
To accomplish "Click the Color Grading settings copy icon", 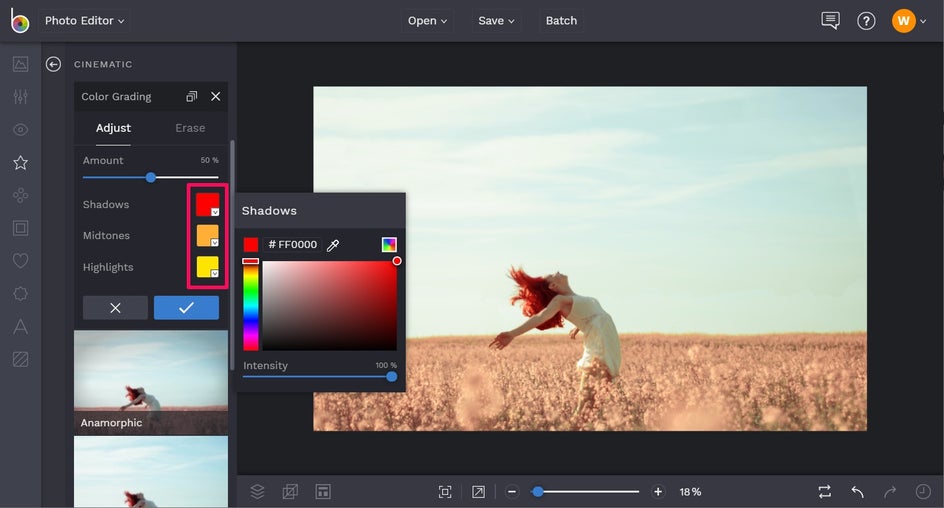I will tap(191, 96).
